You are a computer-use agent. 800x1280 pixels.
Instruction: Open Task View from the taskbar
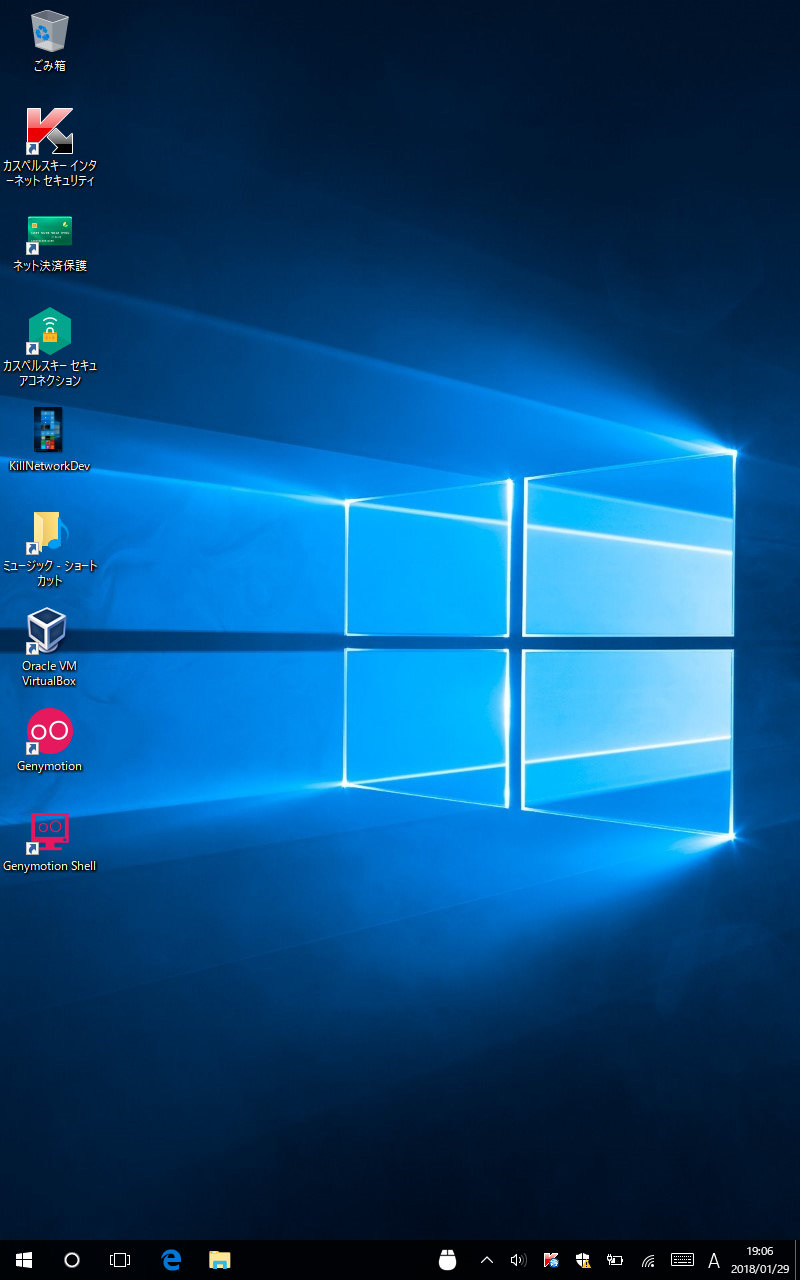pos(120,1260)
